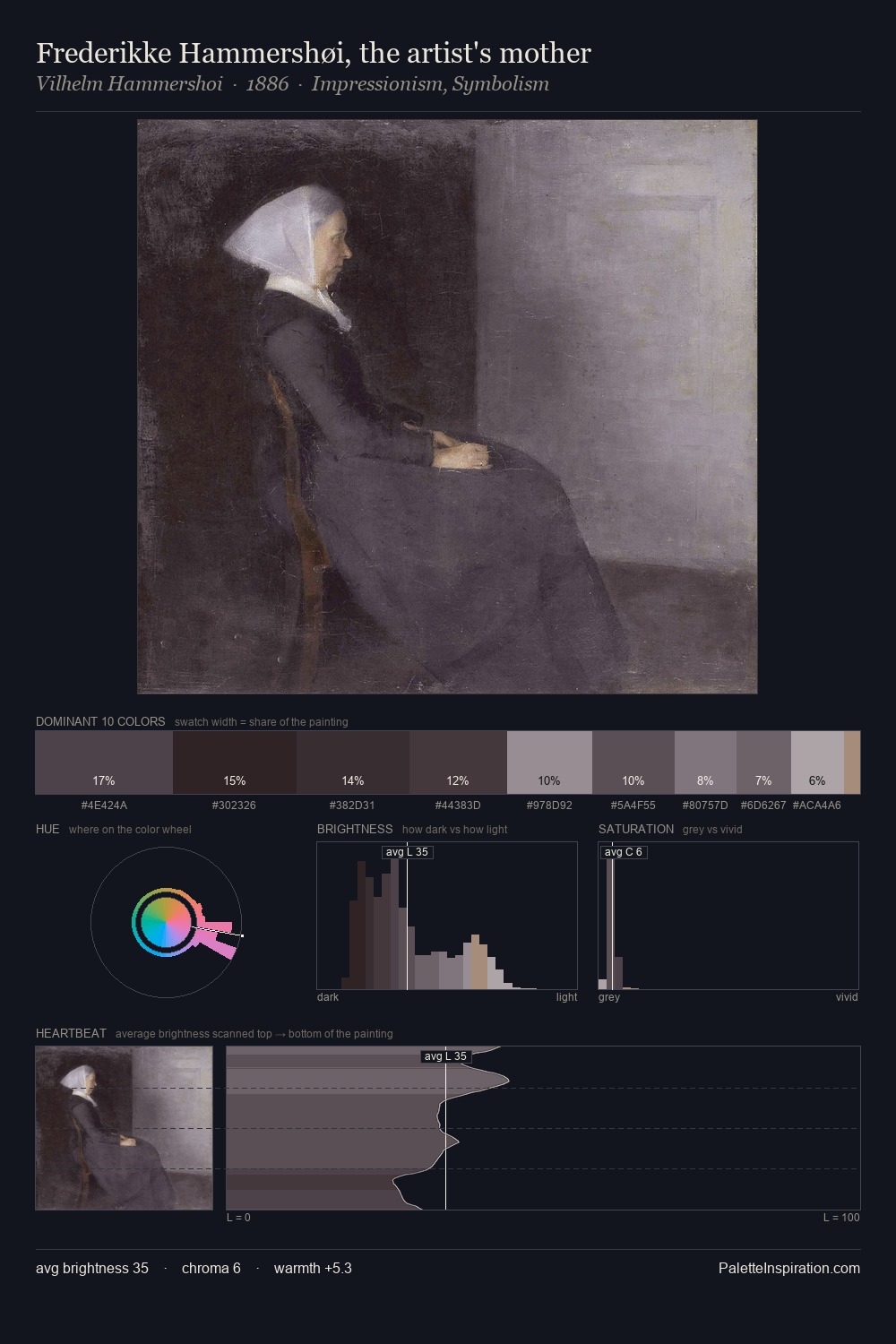Screen dimensions: 896x1344
Task: Click the HEARTBEAT section label
Action: click(x=71, y=1033)
